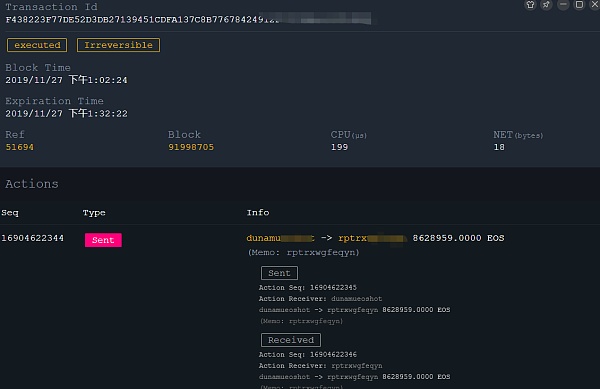Open the dunamu sender account link
This screenshot has height=389, width=600.
pos(280,238)
